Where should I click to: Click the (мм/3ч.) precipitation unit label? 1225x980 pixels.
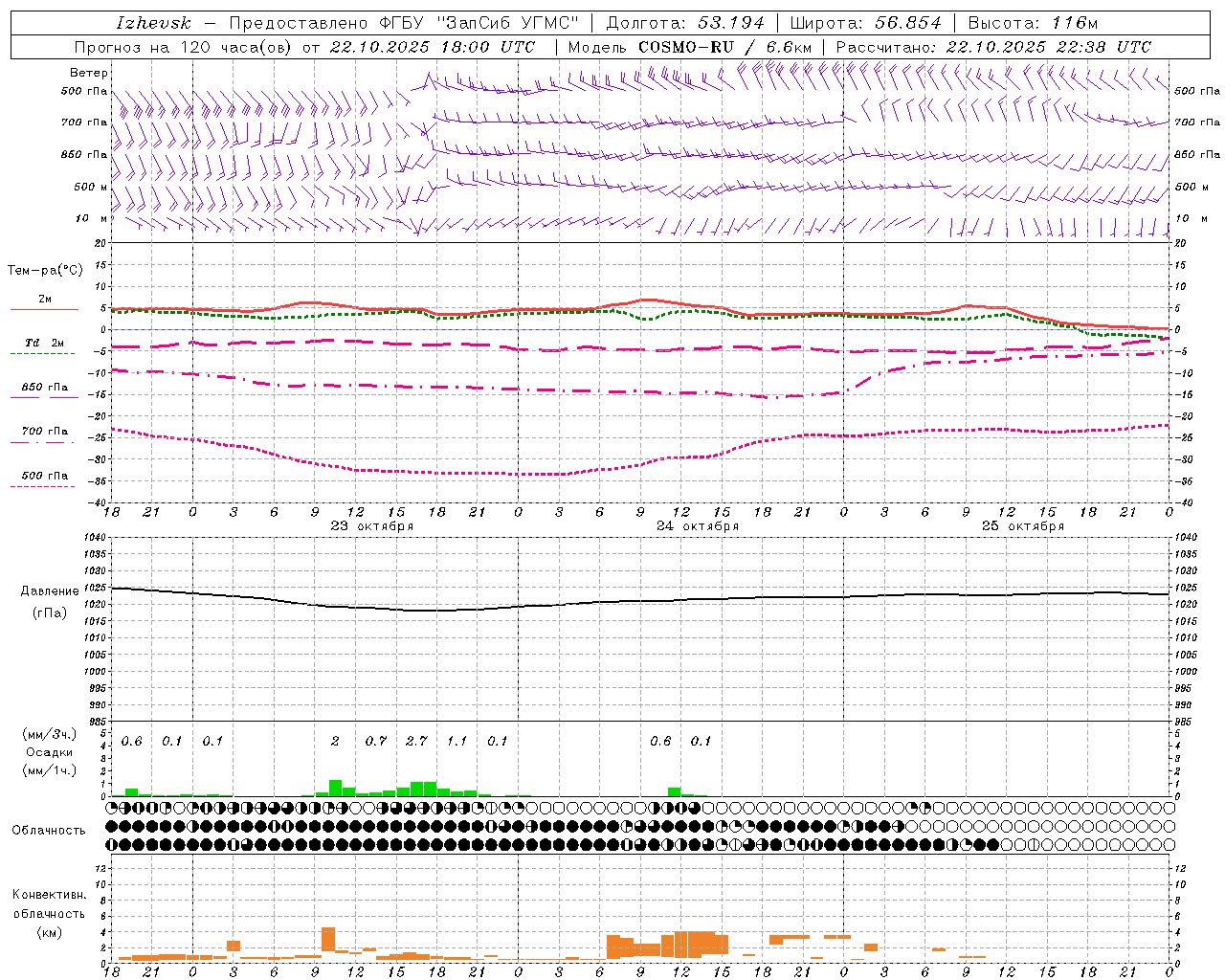pyautogui.click(x=50, y=735)
